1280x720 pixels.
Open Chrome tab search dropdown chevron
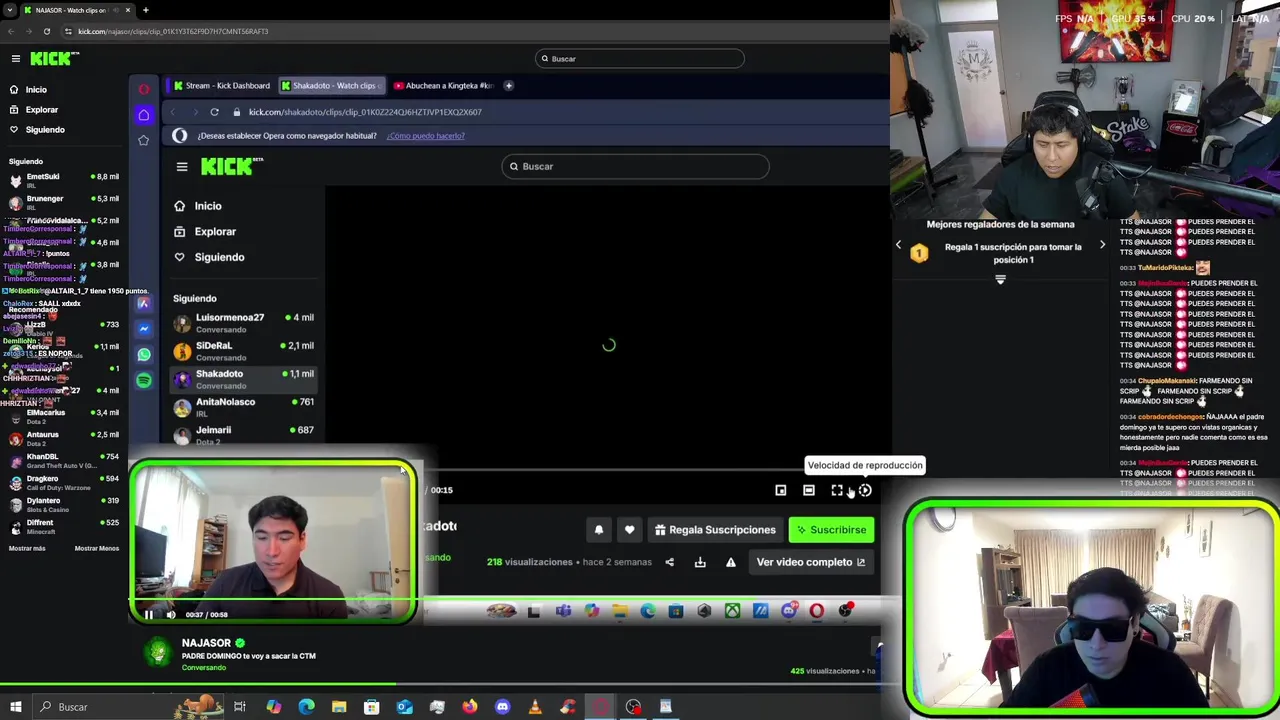pos(9,10)
